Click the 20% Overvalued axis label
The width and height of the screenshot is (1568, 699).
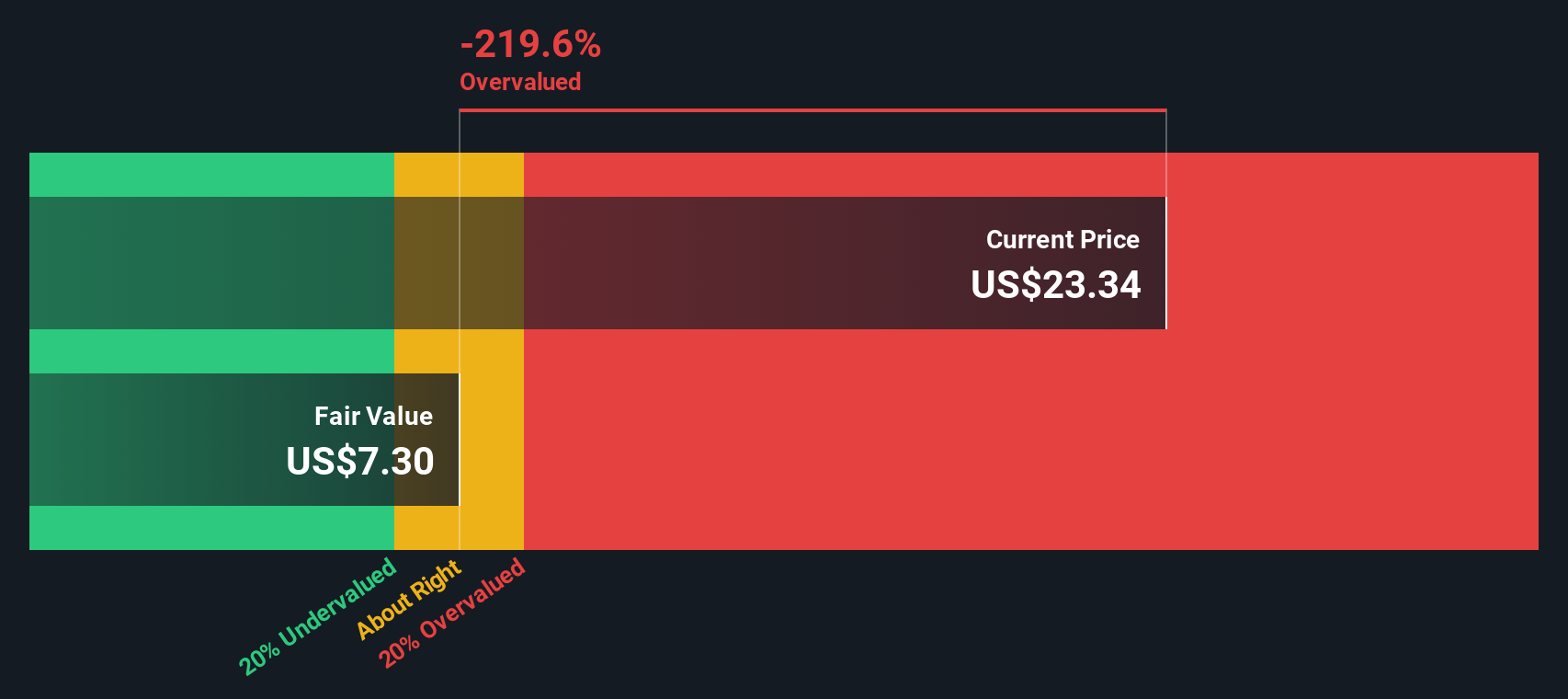point(452,613)
